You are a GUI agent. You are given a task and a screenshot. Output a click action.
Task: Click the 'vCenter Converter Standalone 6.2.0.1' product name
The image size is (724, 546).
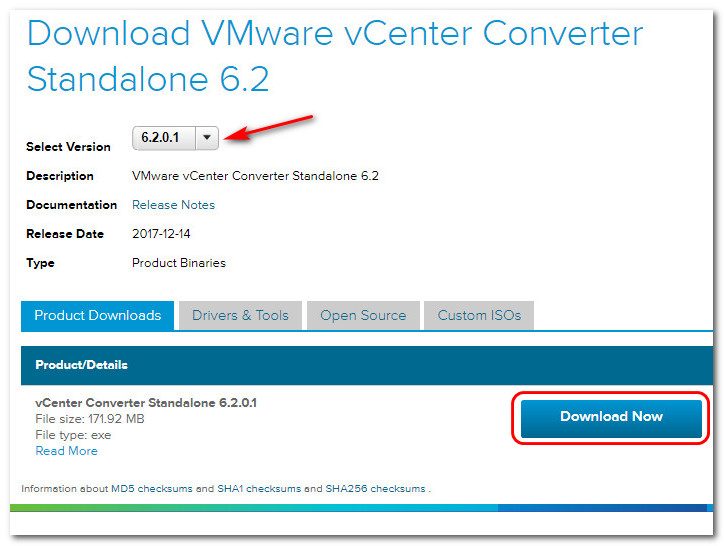pos(146,403)
